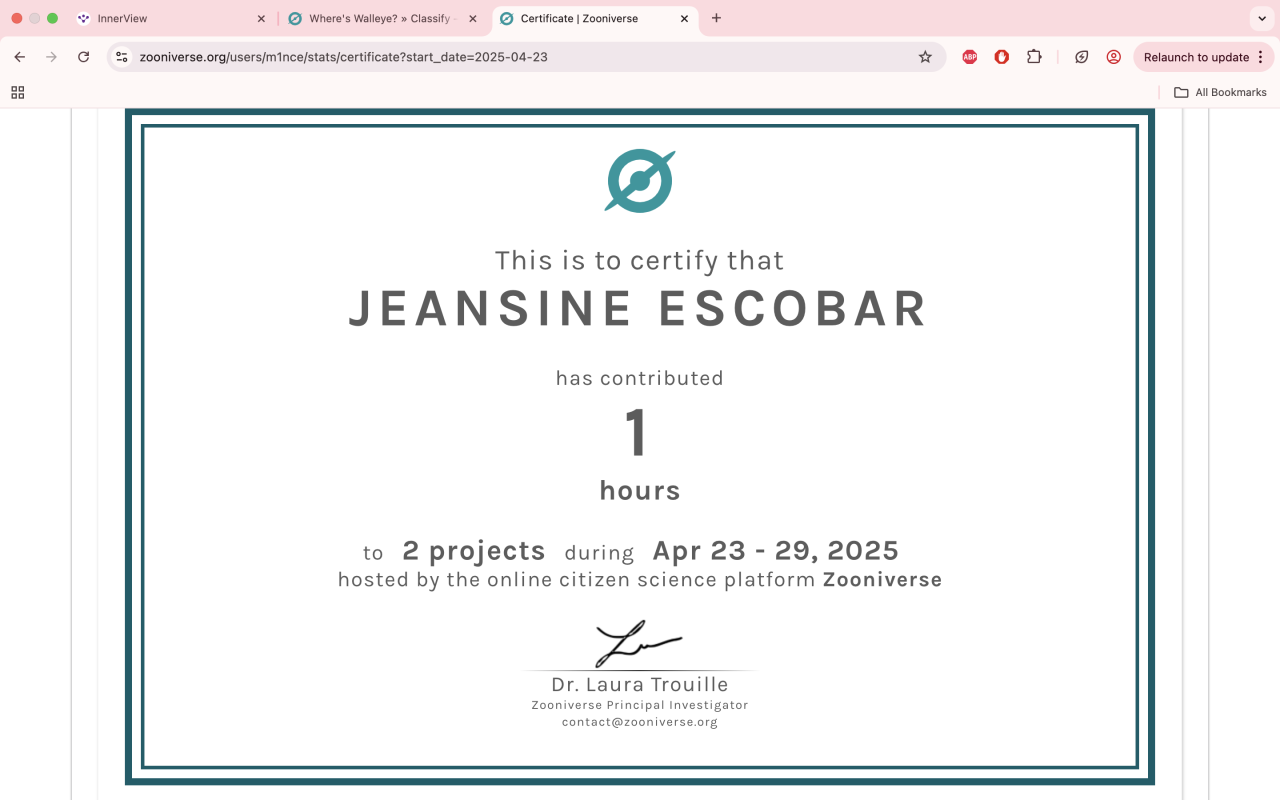Click the Zooniverse Principal Investigator title
The image size is (1280, 800).
pyautogui.click(x=640, y=705)
